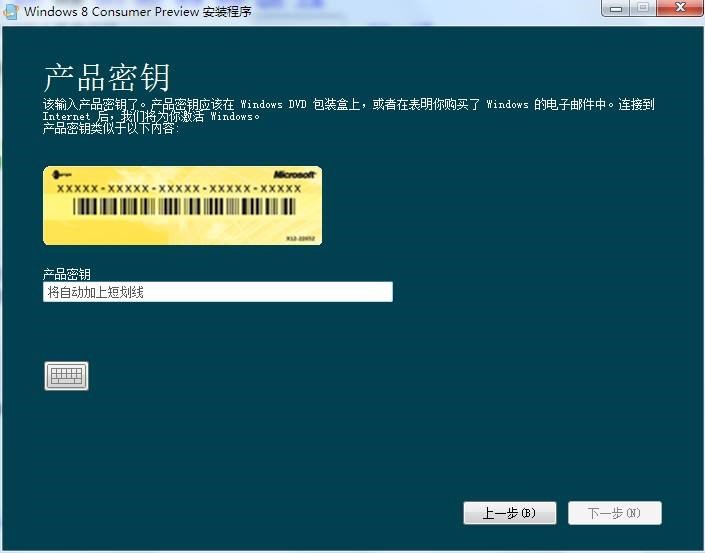
Task: Click the 产品密钥 heading text
Action: (x=107, y=78)
